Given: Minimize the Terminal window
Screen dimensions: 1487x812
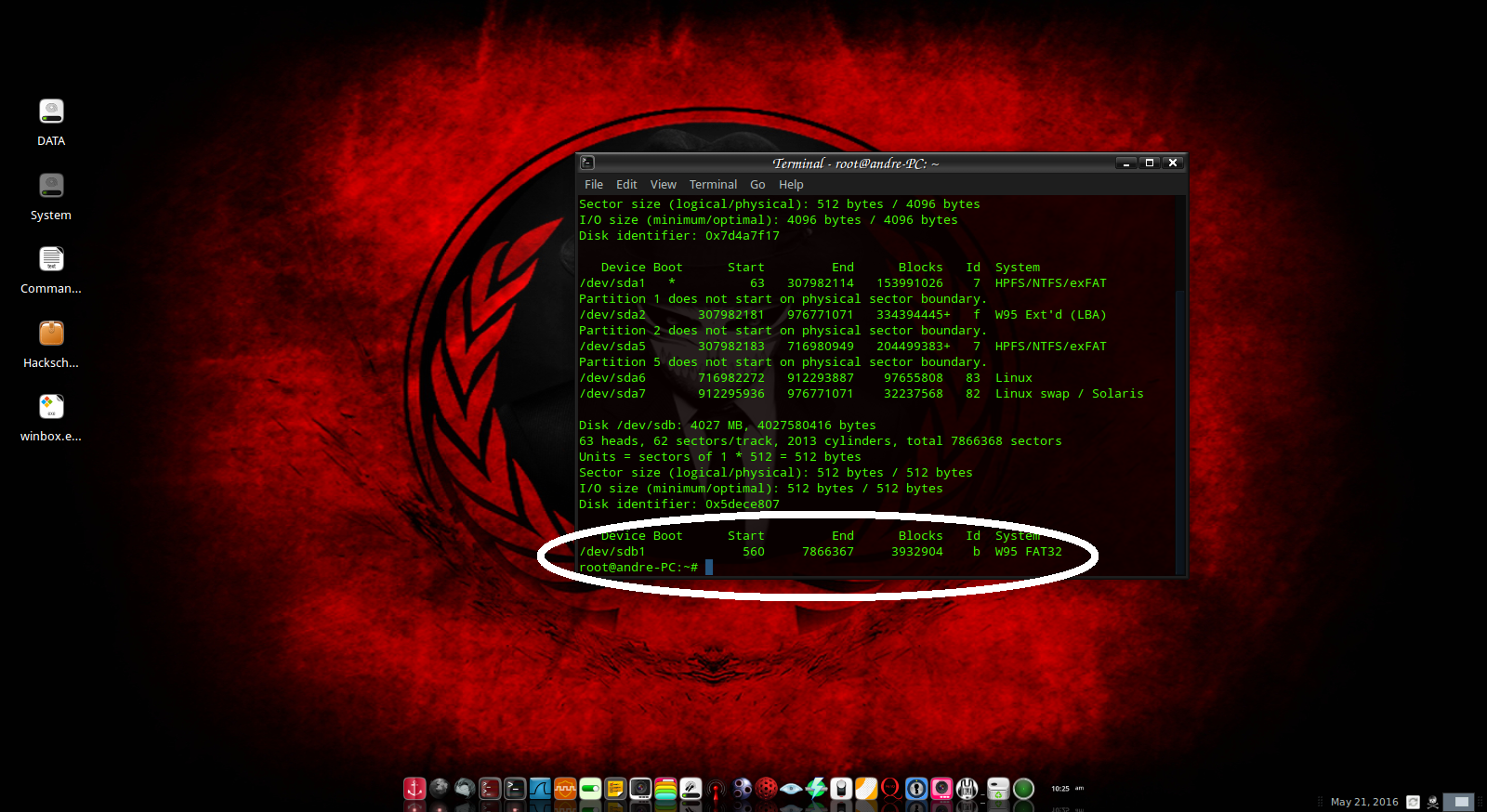Looking at the screenshot, I should 1126,163.
